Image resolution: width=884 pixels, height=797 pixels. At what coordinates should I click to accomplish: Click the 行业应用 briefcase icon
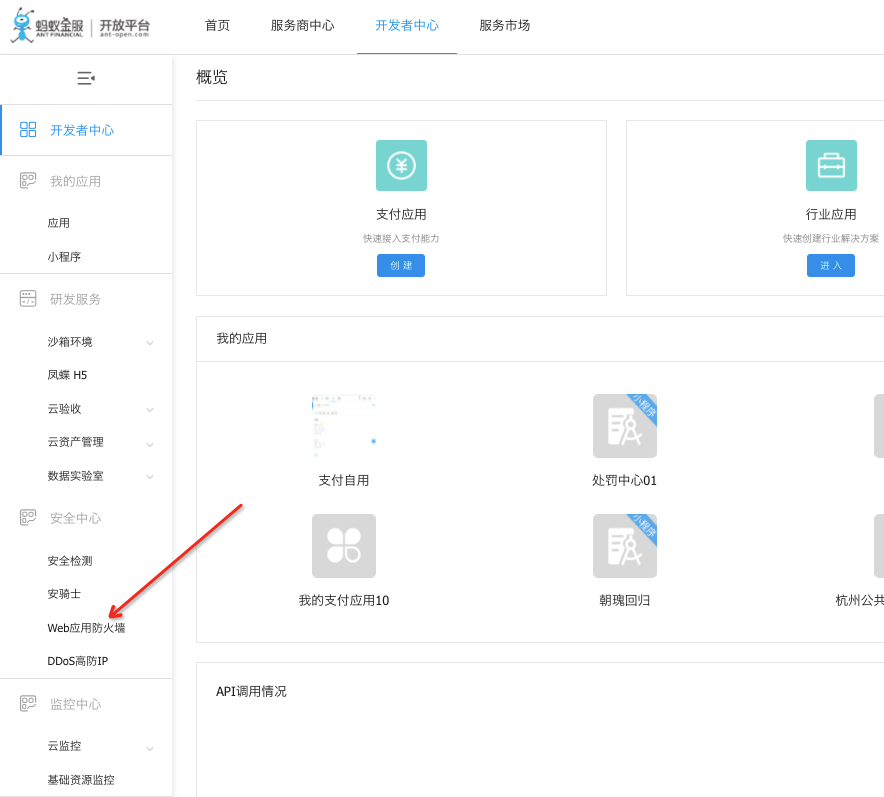coord(831,165)
